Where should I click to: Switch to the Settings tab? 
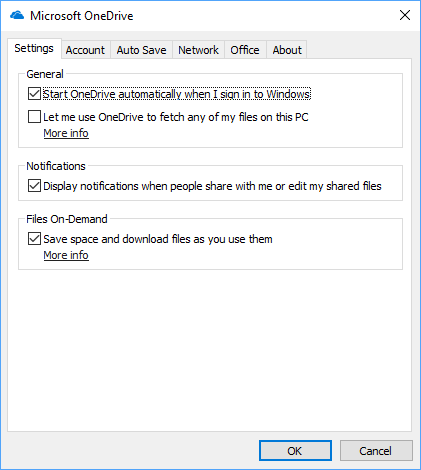pos(34,48)
